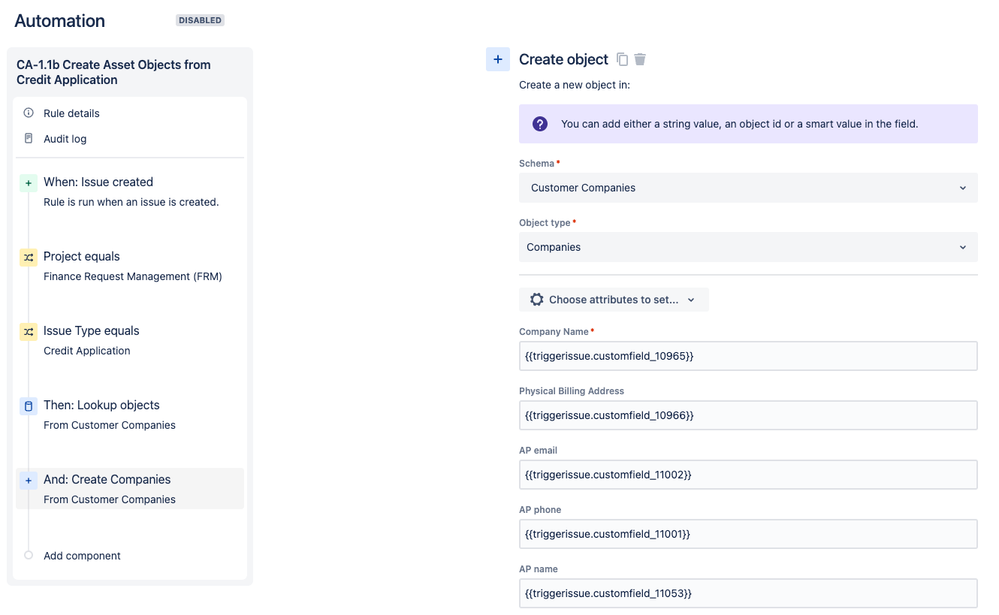Screen dimensions: 999x615
Task: Click the database icon for Lookup objects
Action: [x=29, y=406]
